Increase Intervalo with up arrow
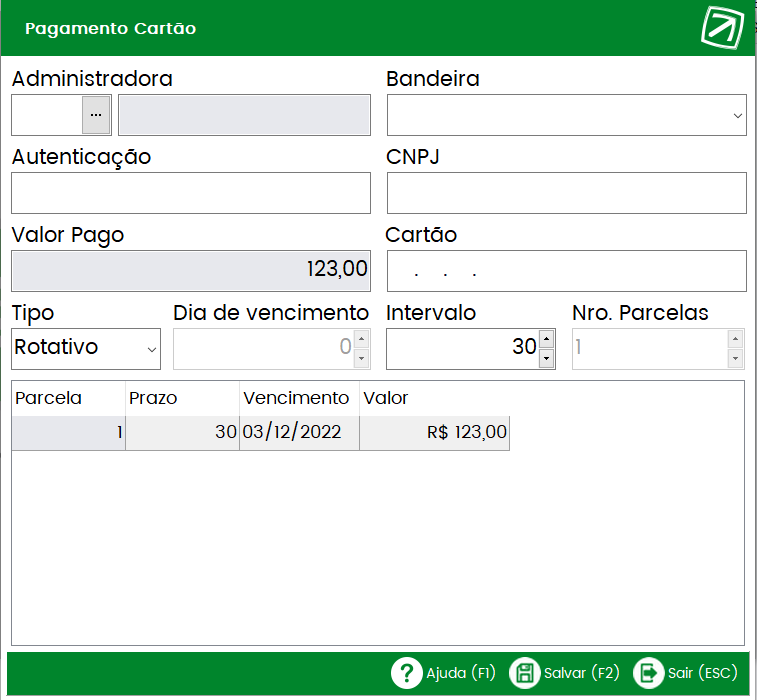 pos(546,339)
